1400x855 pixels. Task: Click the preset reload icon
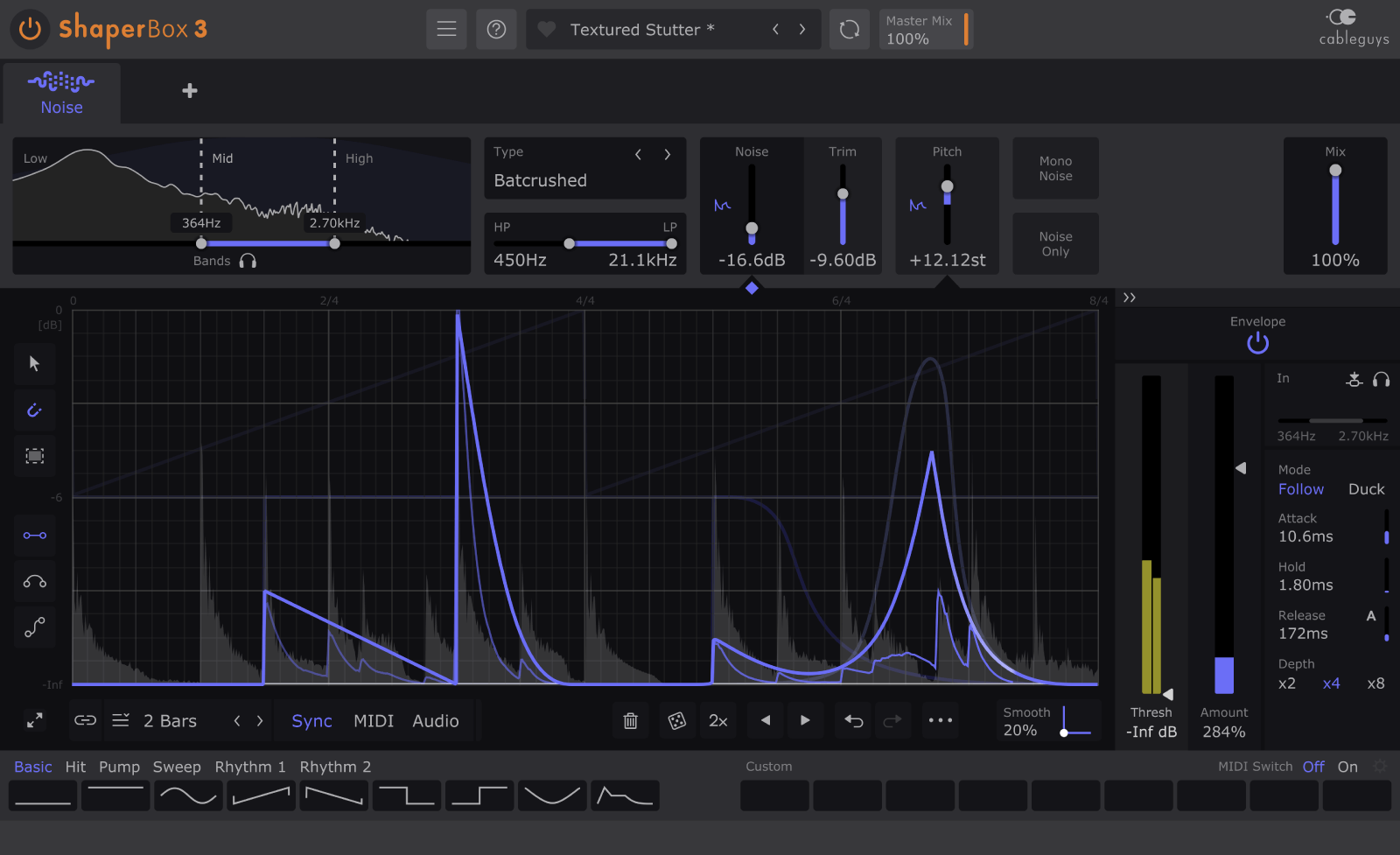click(x=850, y=29)
